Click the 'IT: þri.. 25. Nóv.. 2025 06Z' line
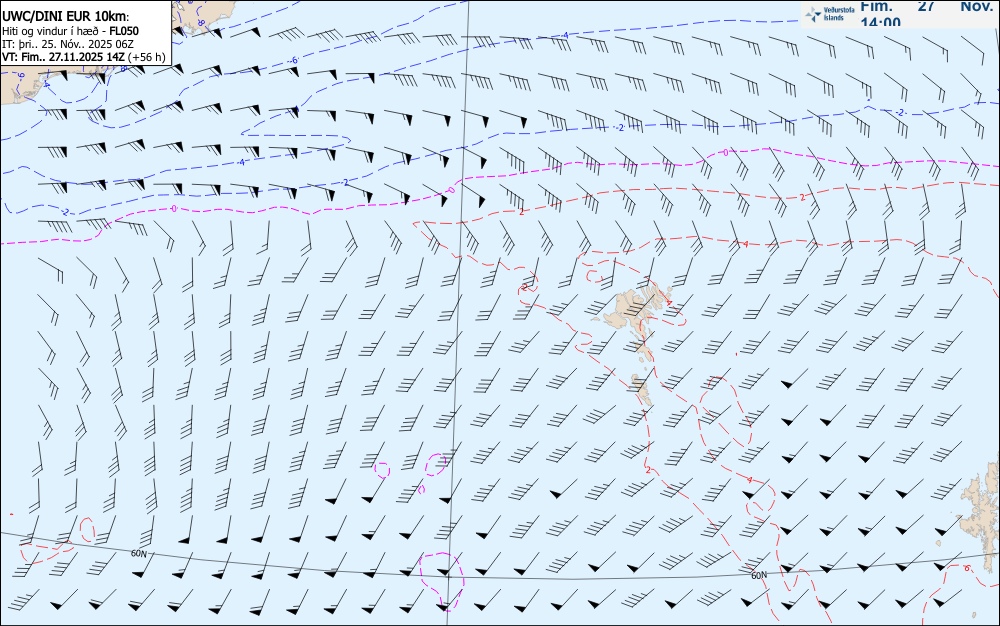This screenshot has height=626, width=1000. [x=68, y=43]
